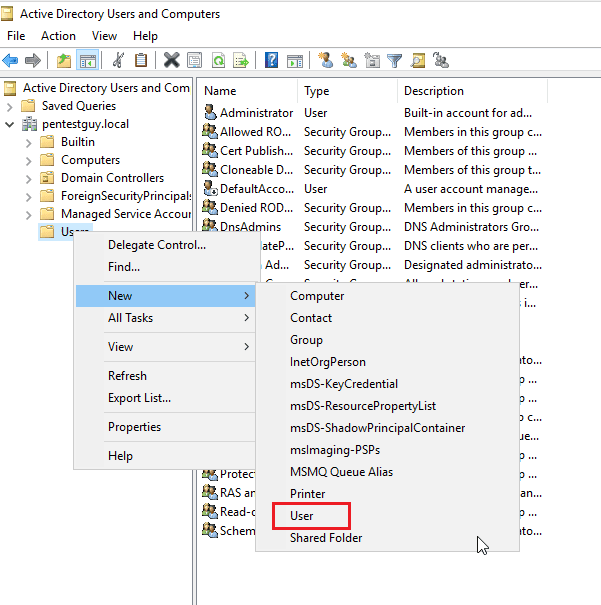Click the Cut scissors toolbar icon
The image size is (601, 605).
coord(118,61)
